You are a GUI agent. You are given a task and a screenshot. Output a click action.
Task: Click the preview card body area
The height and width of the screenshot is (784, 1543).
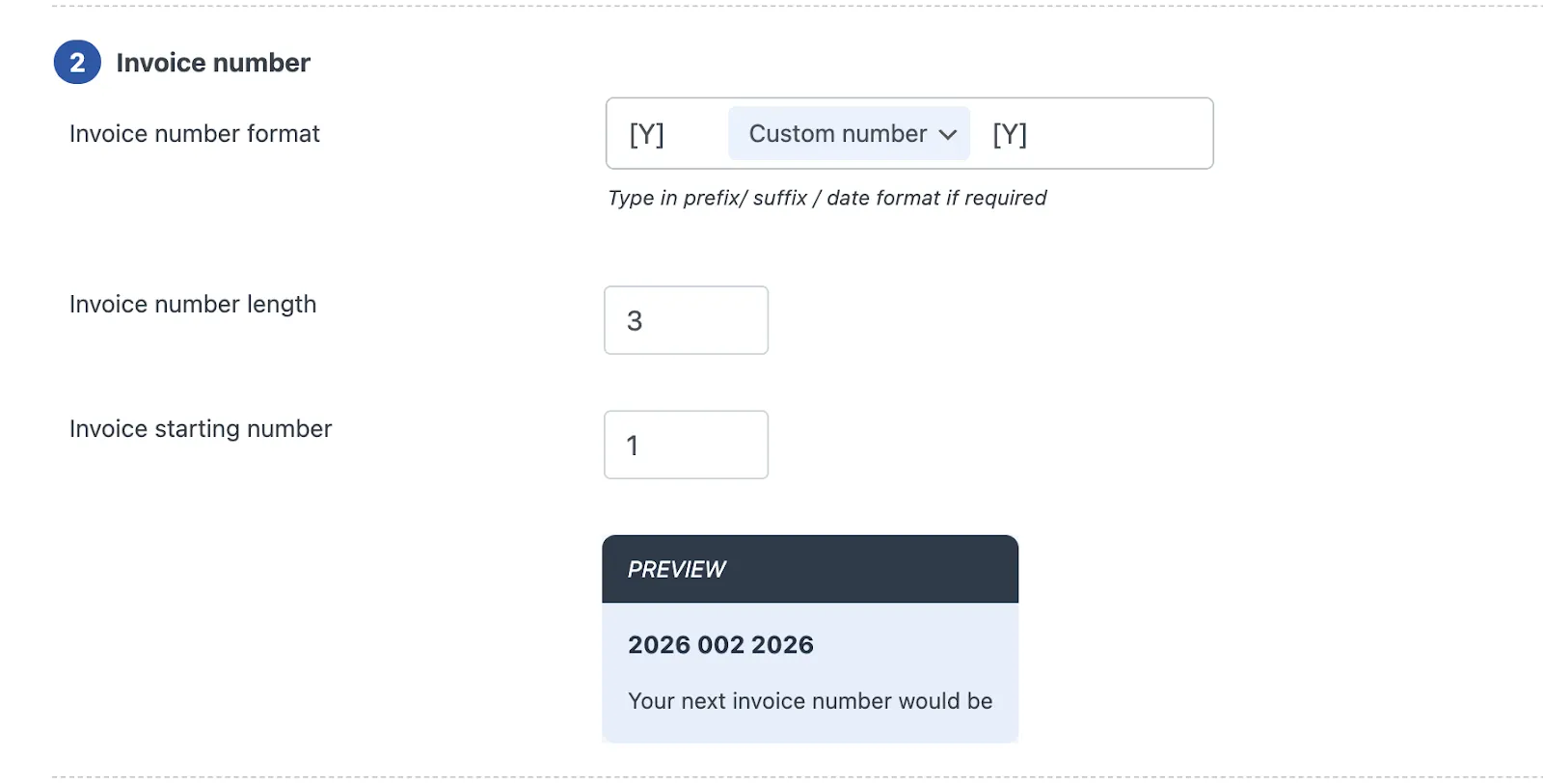pyautogui.click(x=809, y=670)
